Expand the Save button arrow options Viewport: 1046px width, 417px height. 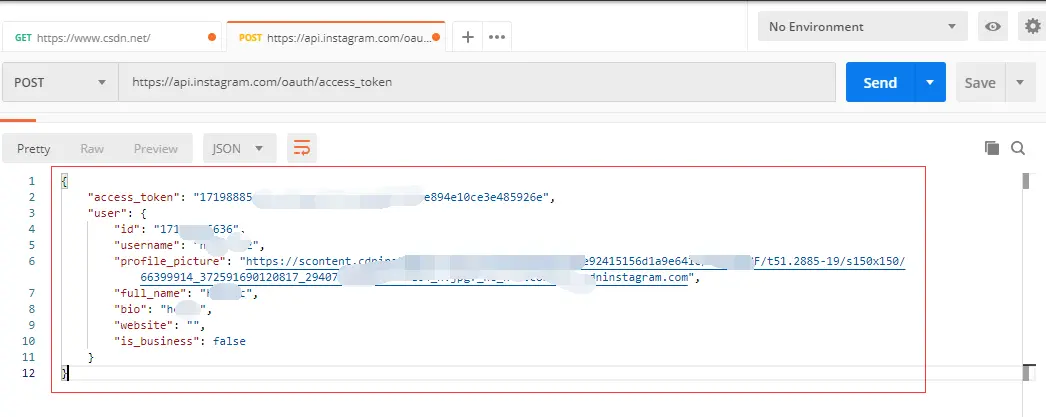point(1020,83)
